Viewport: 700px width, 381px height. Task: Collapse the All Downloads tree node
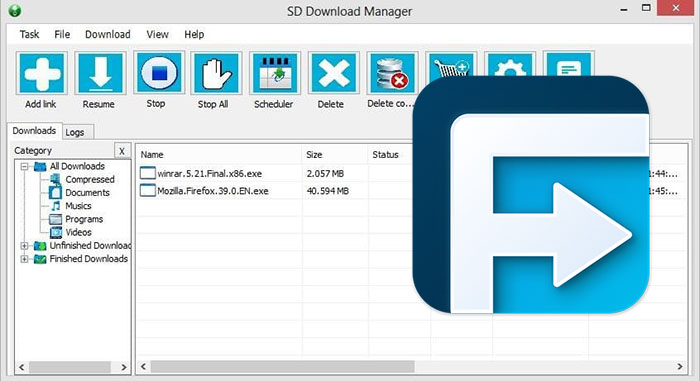click(x=25, y=167)
